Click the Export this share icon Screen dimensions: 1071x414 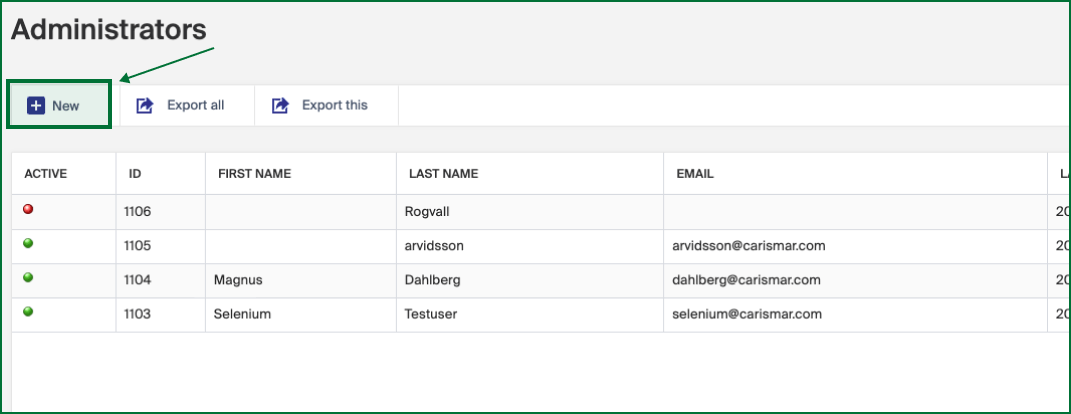(x=280, y=105)
